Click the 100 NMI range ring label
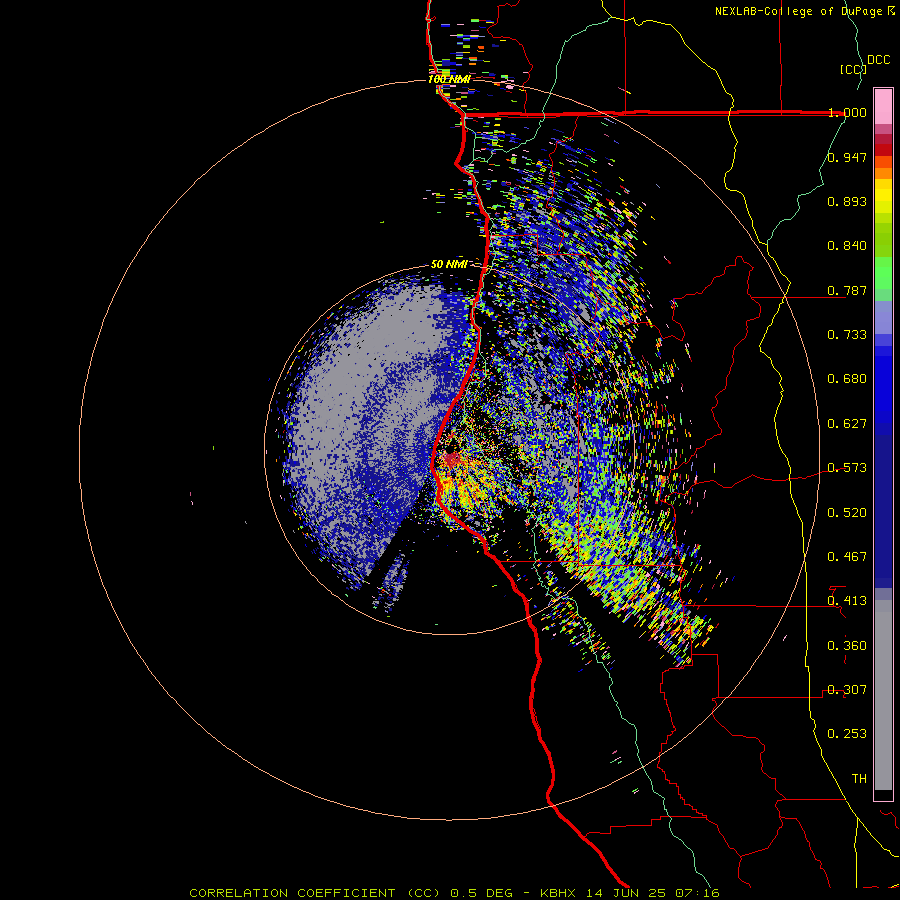The width and height of the screenshot is (900, 900). [x=449, y=79]
